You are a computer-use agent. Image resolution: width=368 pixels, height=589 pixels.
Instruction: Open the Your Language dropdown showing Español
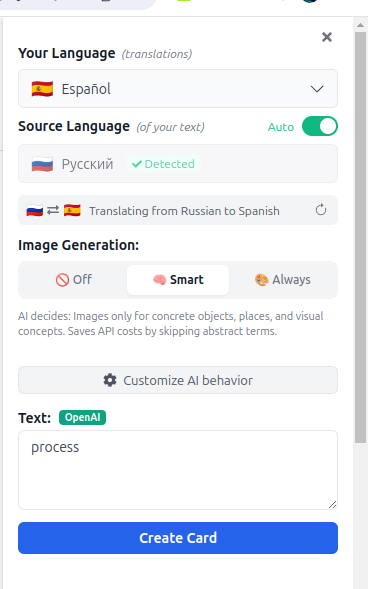pyautogui.click(x=178, y=89)
